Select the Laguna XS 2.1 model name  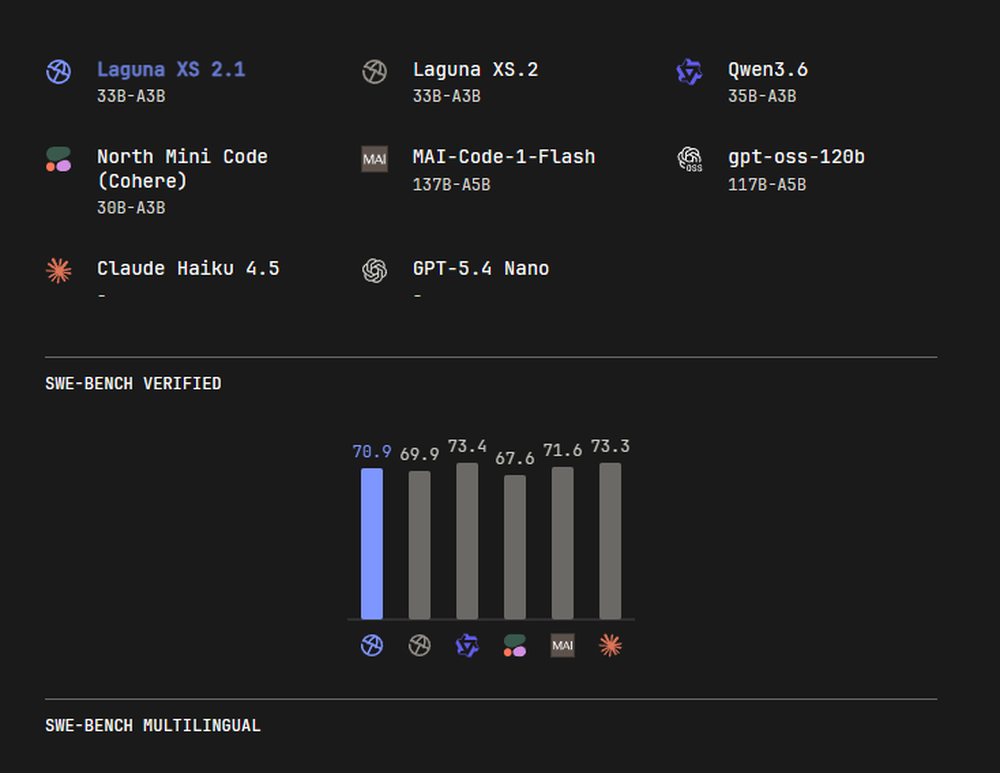click(x=171, y=70)
